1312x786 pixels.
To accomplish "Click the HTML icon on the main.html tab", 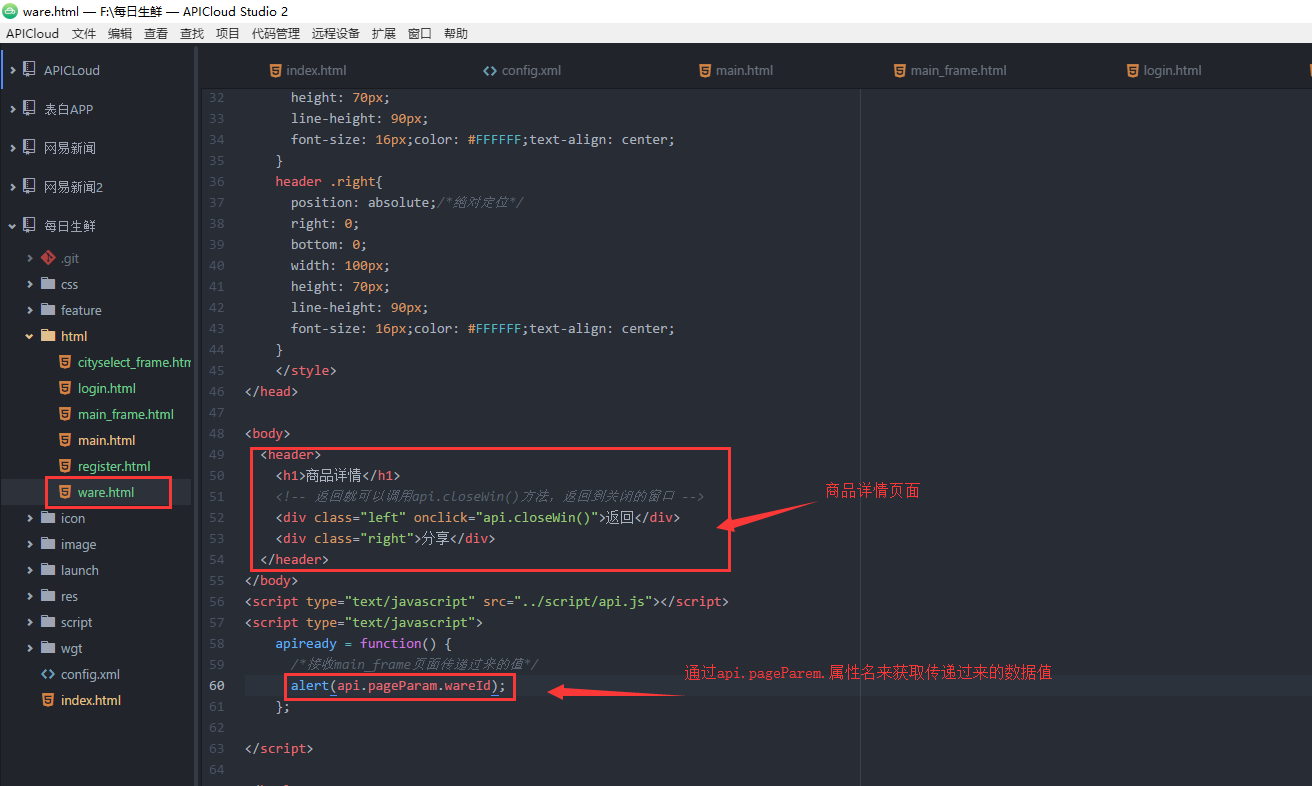I will 705,70.
